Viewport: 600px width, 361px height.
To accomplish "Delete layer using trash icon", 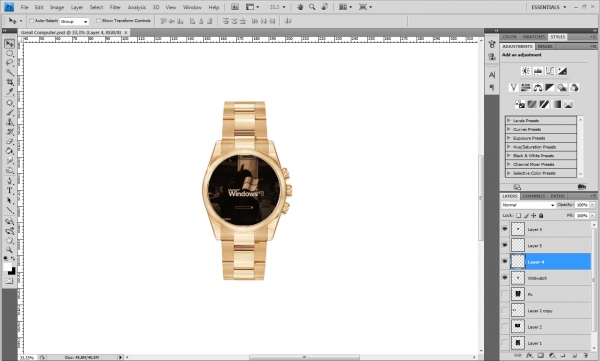I will (585, 356).
